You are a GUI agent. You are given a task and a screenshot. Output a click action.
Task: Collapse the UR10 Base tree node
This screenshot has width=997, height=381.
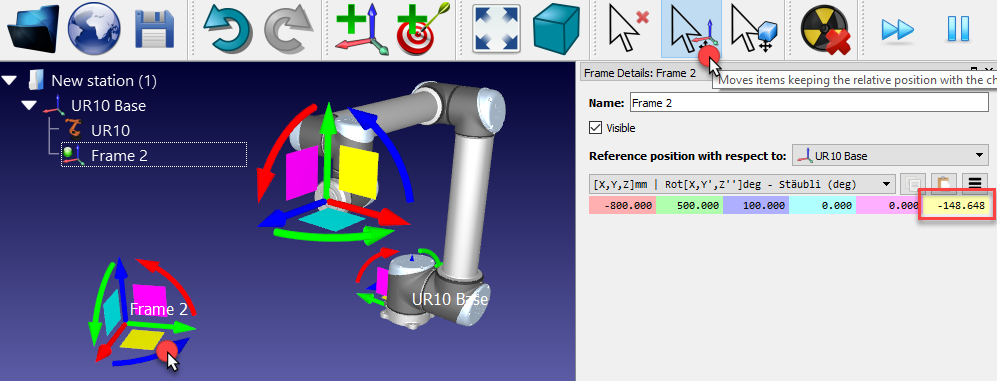[x=29, y=105]
